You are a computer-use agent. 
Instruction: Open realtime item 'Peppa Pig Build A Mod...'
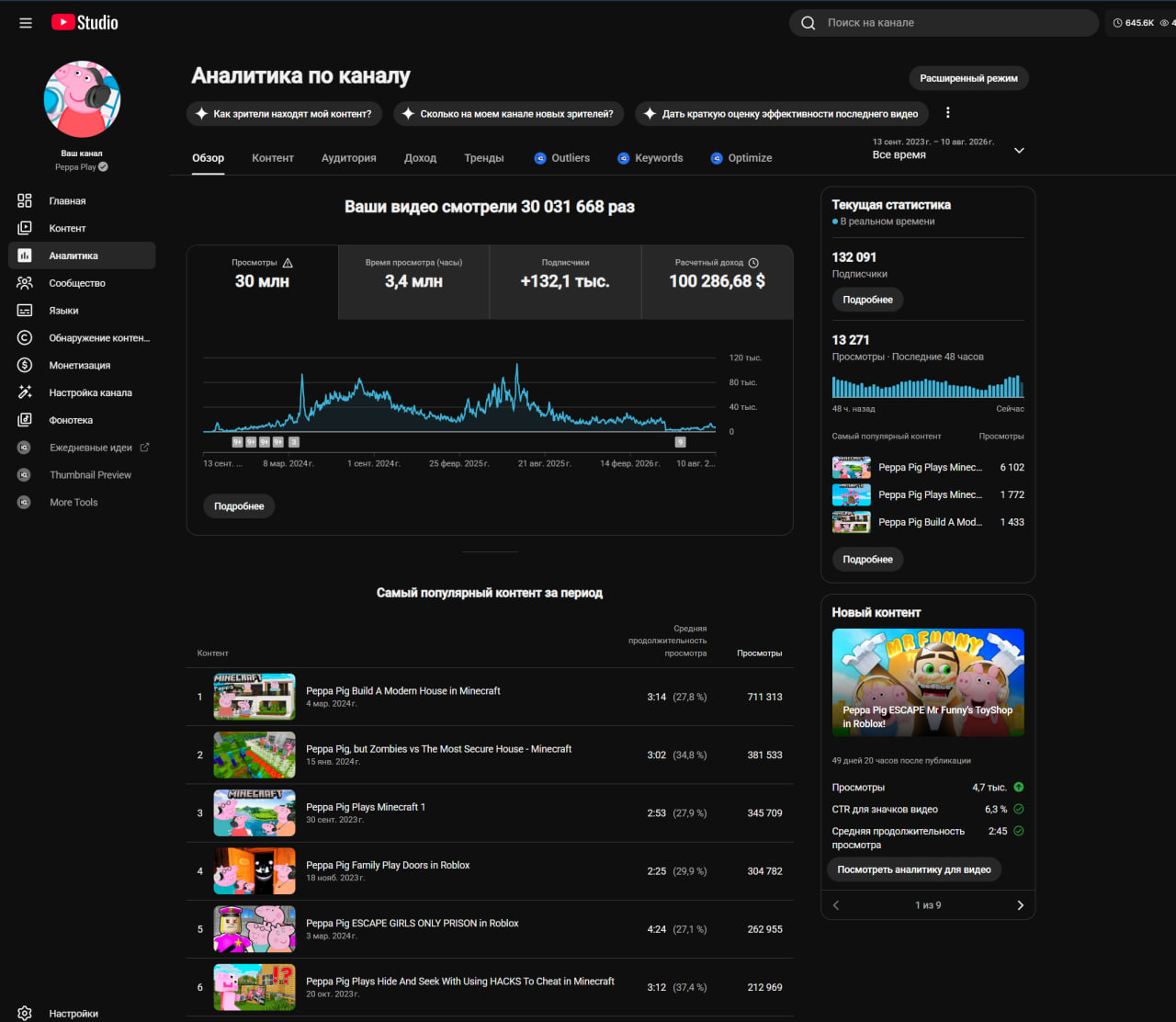point(930,522)
